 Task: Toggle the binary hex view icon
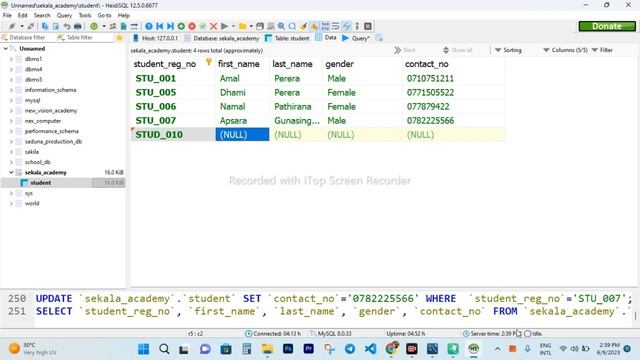(x=325, y=26)
